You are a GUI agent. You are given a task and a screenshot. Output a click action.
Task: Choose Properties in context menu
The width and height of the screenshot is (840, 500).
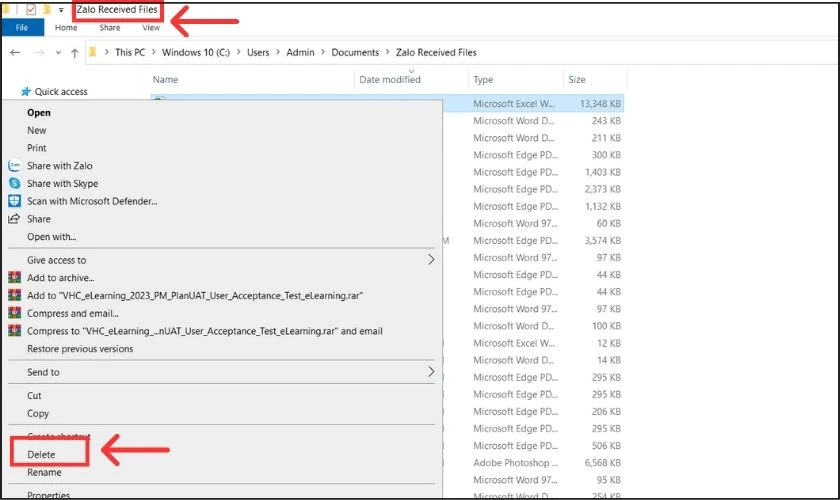pyautogui.click(x=48, y=495)
